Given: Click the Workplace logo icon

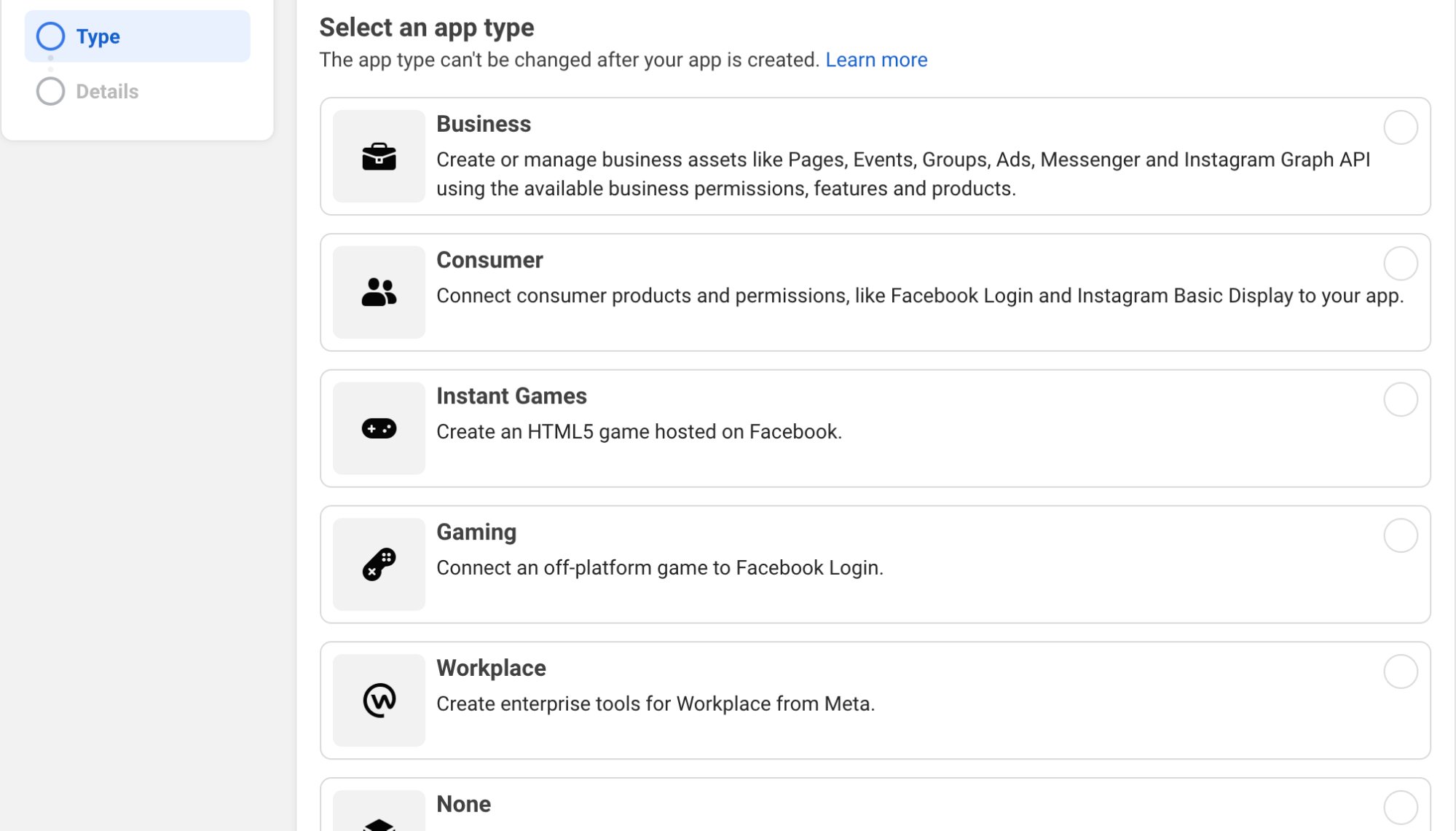Looking at the screenshot, I should click(x=379, y=700).
